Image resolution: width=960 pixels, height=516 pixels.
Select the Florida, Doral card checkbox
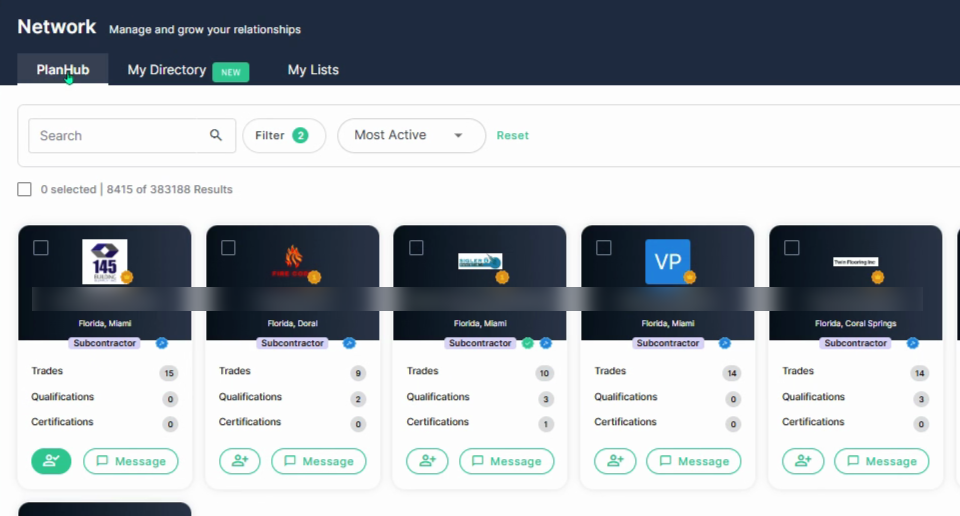click(228, 248)
